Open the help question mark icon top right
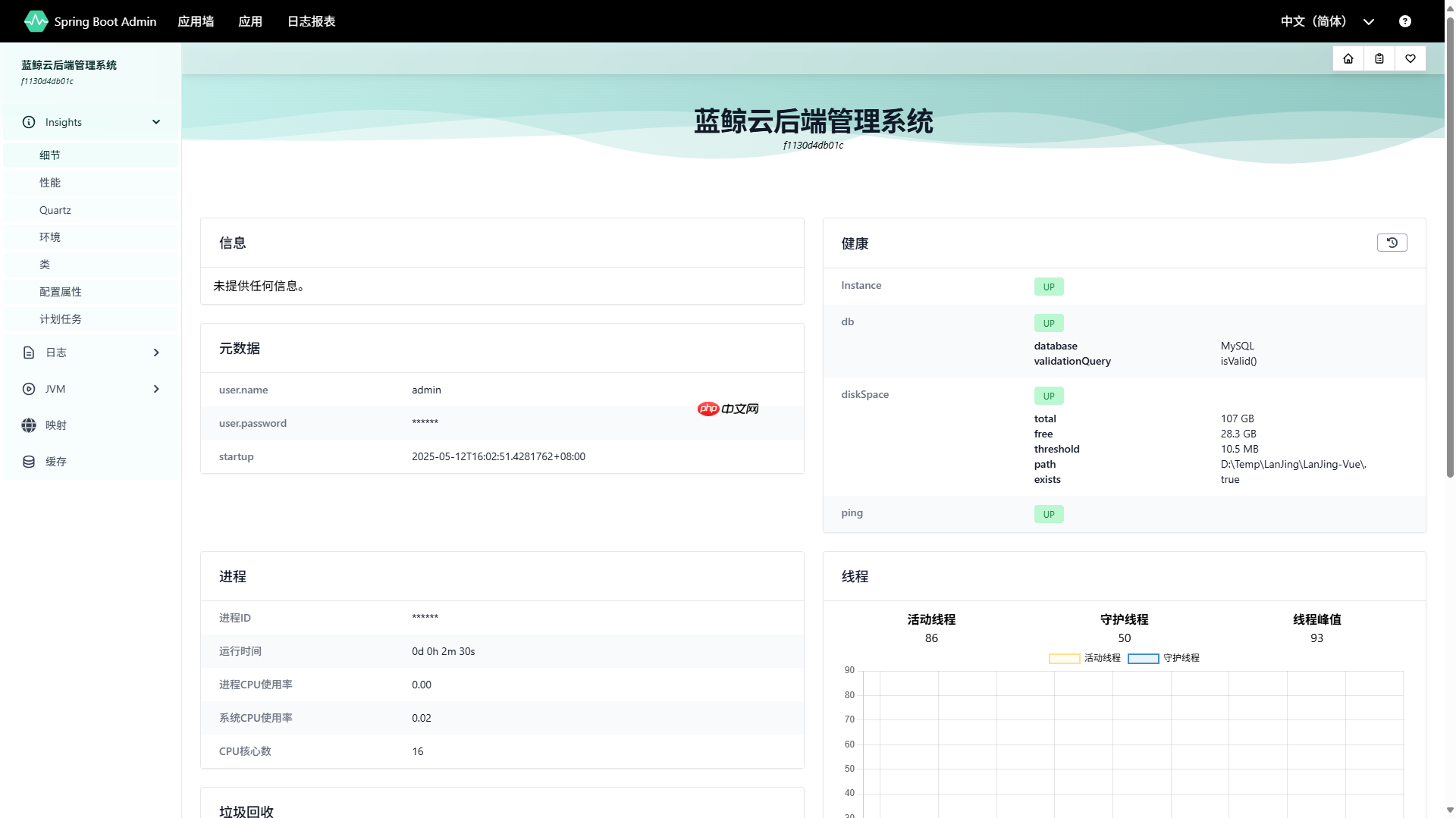Image resolution: width=1456 pixels, height=818 pixels. pyautogui.click(x=1404, y=21)
